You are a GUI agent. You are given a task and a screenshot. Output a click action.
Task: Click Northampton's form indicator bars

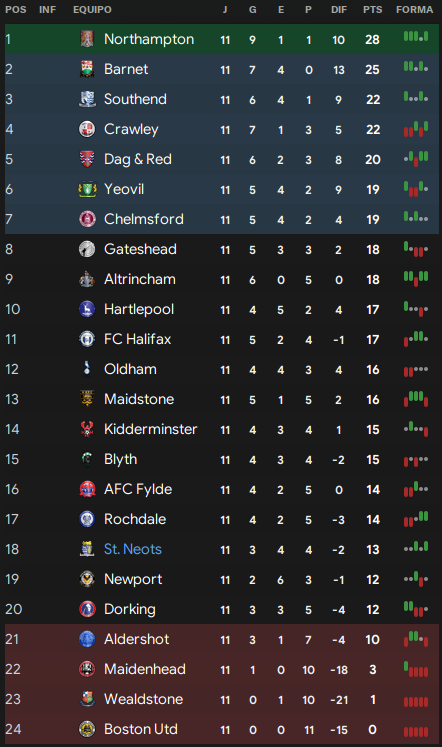(x=416, y=36)
